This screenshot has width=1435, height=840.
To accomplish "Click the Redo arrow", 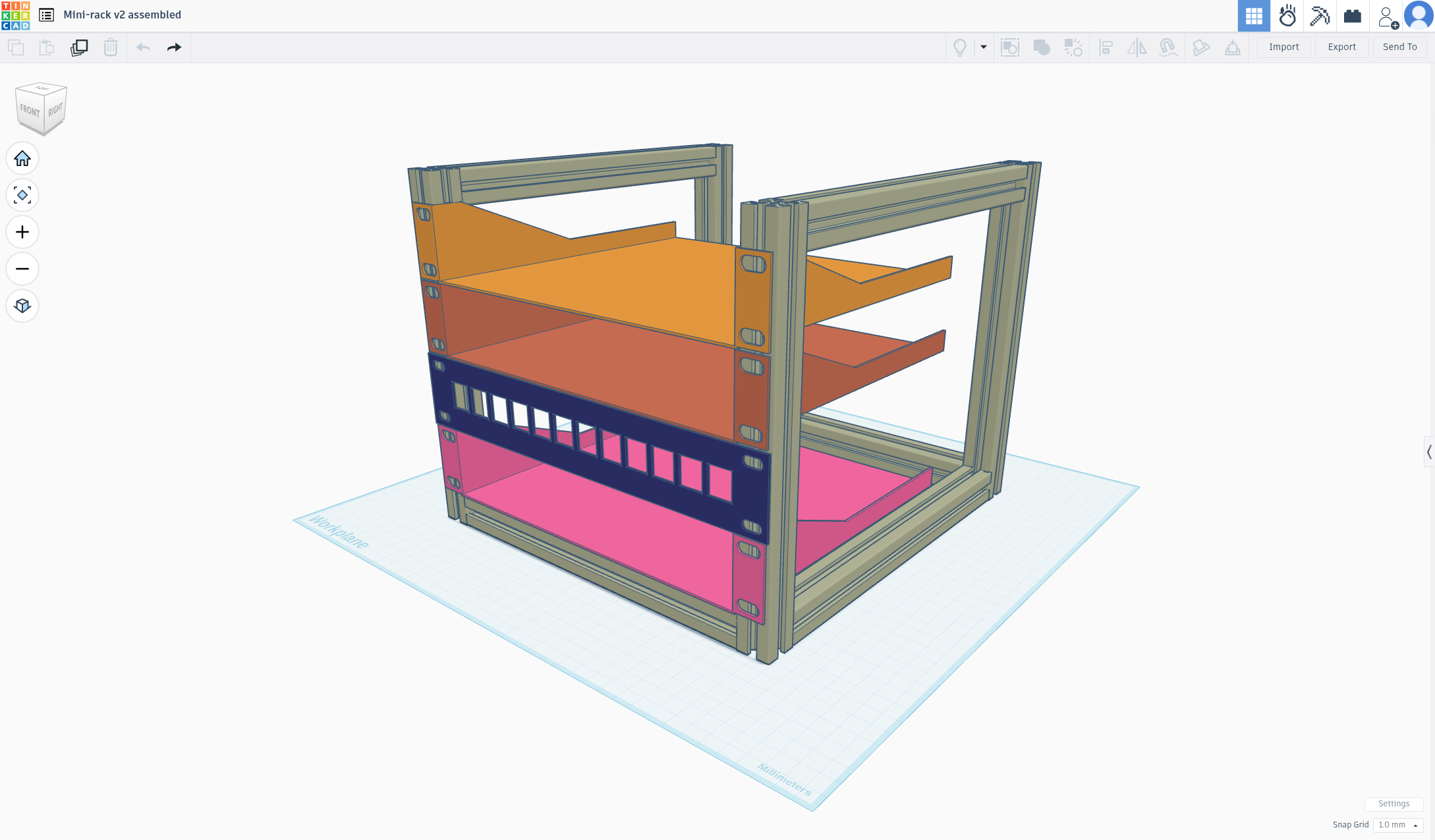I will [x=174, y=47].
